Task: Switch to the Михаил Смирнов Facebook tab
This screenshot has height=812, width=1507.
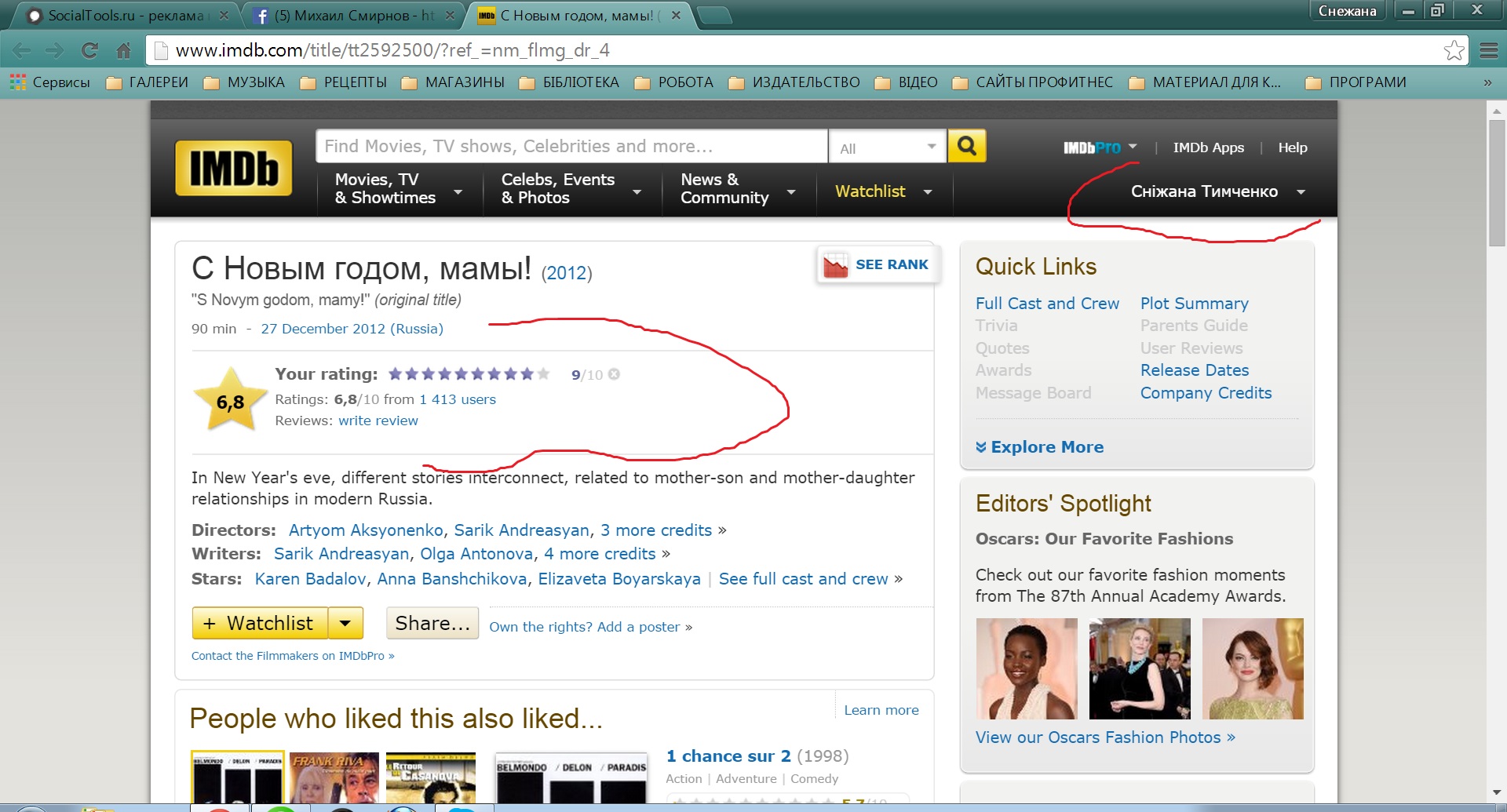Action: point(353,15)
